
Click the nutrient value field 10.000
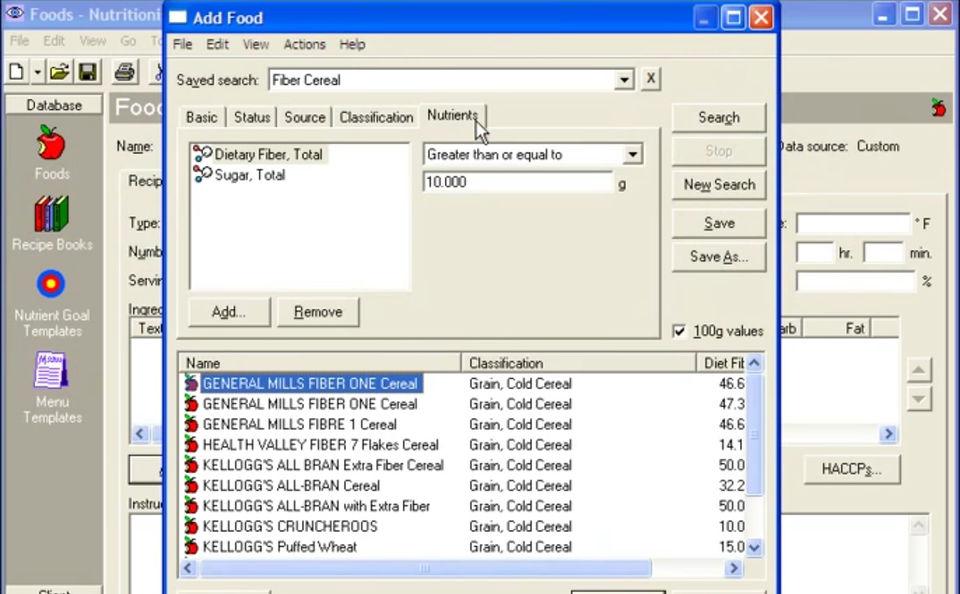click(518, 182)
